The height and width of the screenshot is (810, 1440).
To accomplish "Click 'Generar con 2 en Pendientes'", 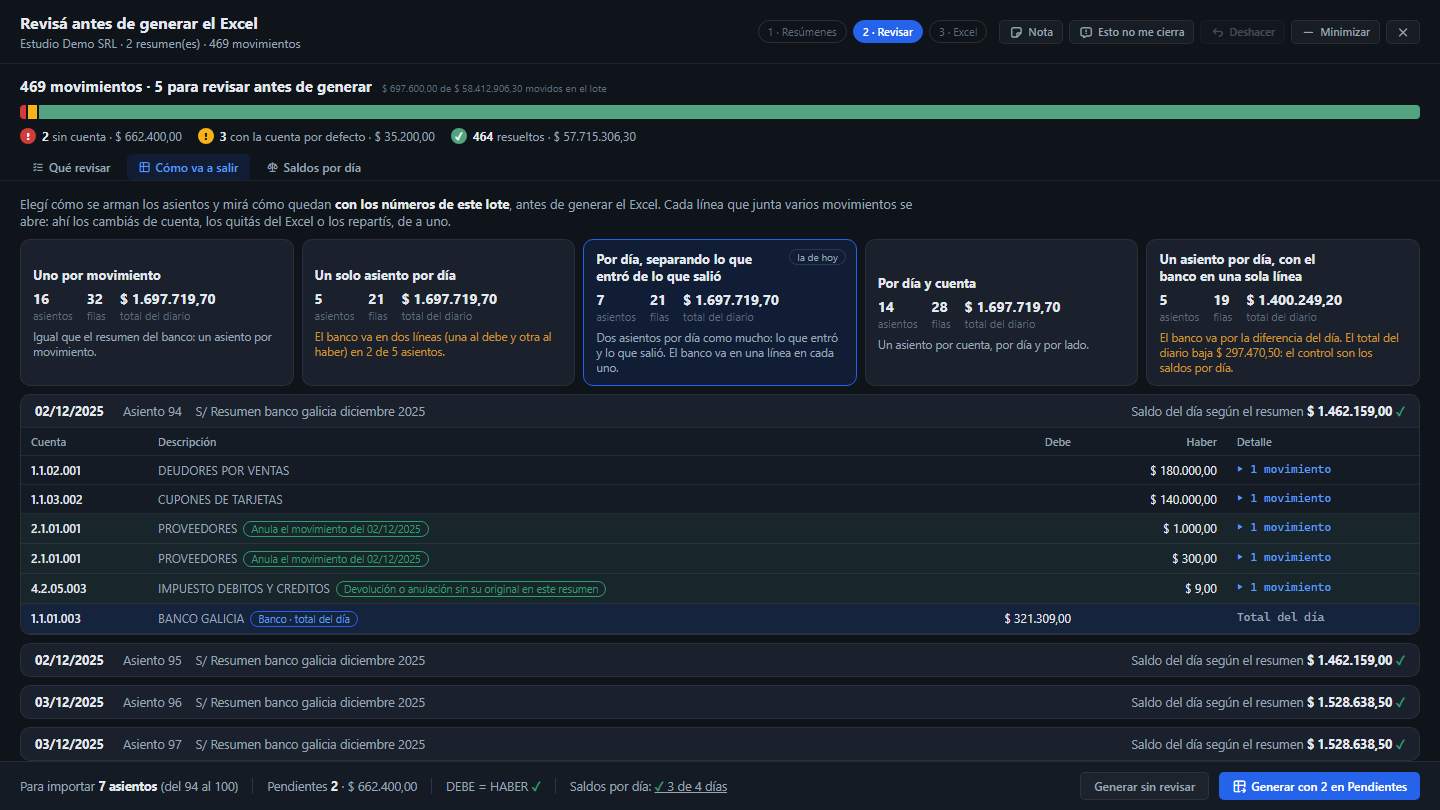I will [x=1319, y=787].
